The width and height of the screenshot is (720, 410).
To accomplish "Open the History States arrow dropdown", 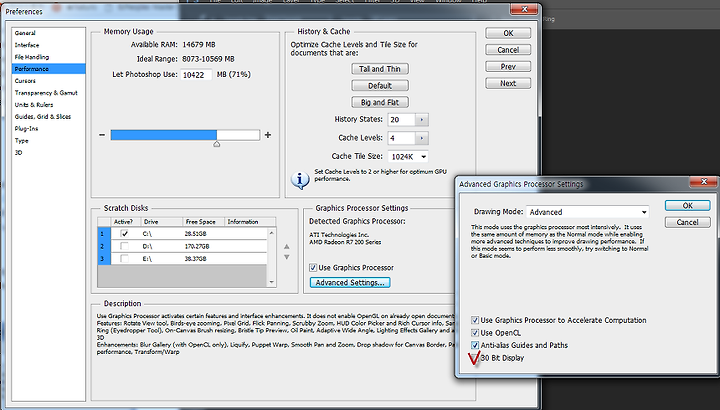I will click(x=422, y=120).
